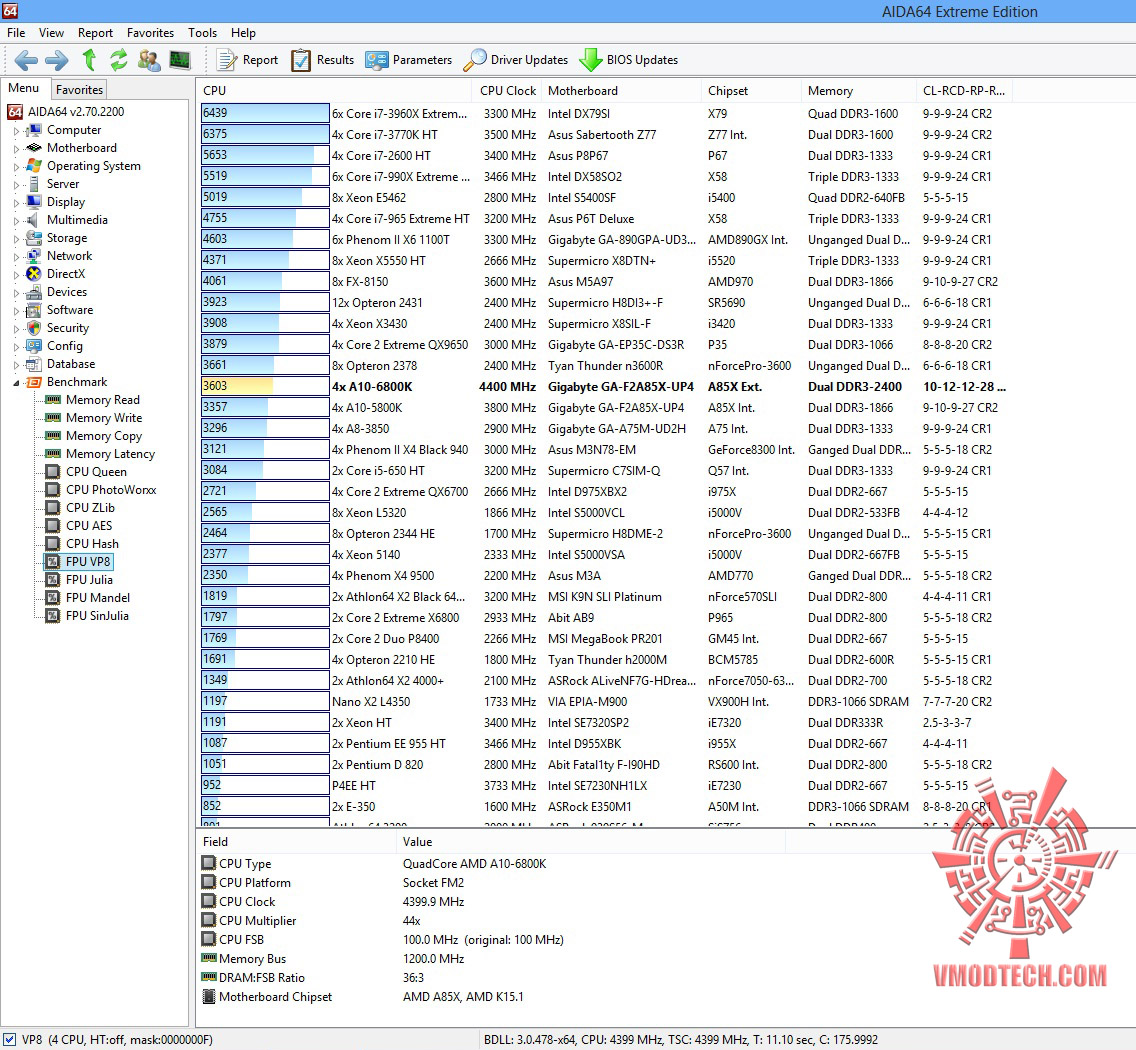1136x1050 pixels.
Task: Click the 5019 Xeon E5462 score bar
Action: pyautogui.click(x=265, y=197)
